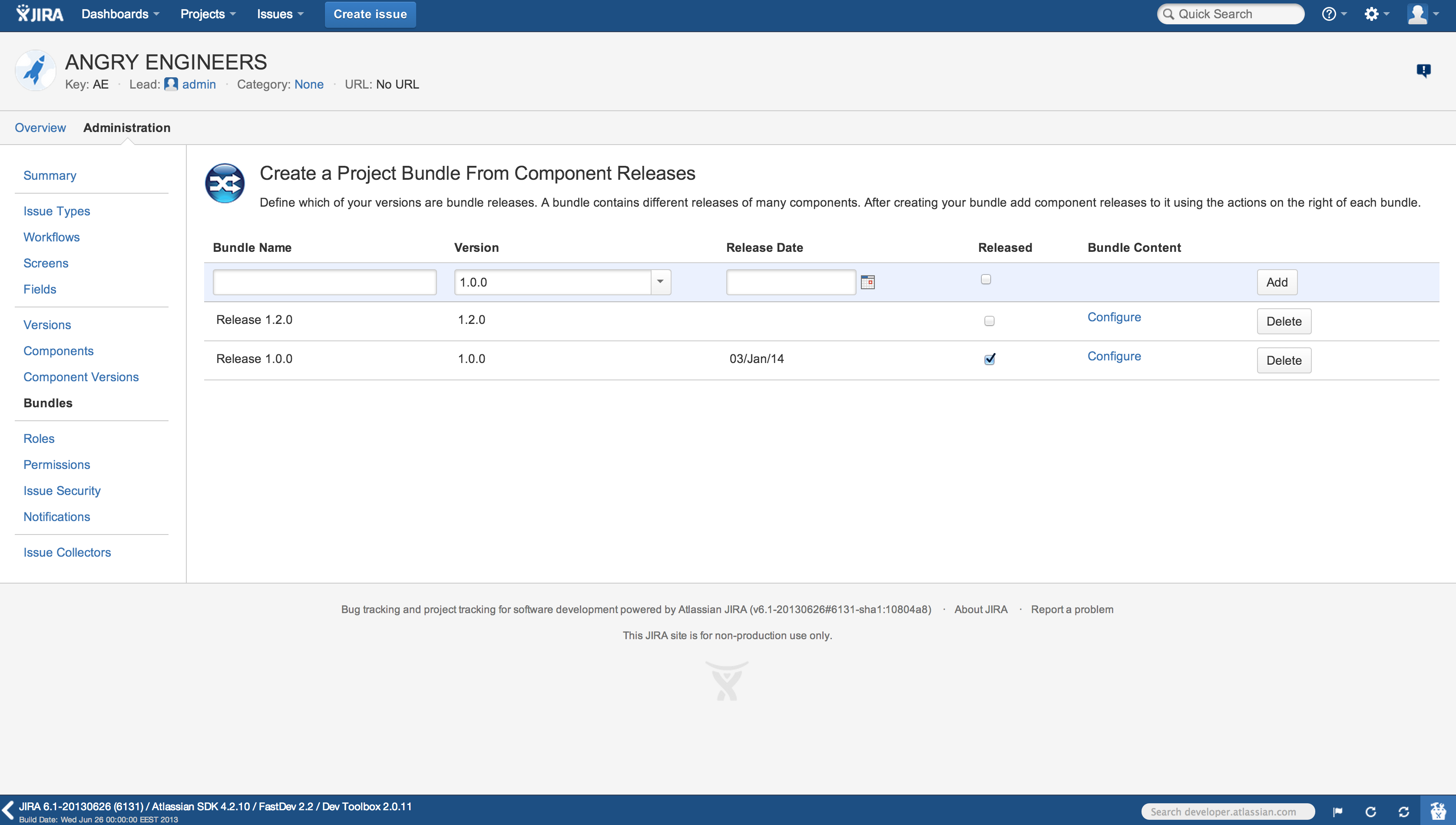1456x825 pixels.
Task: Focus the Release Date input field
Action: coord(791,282)
